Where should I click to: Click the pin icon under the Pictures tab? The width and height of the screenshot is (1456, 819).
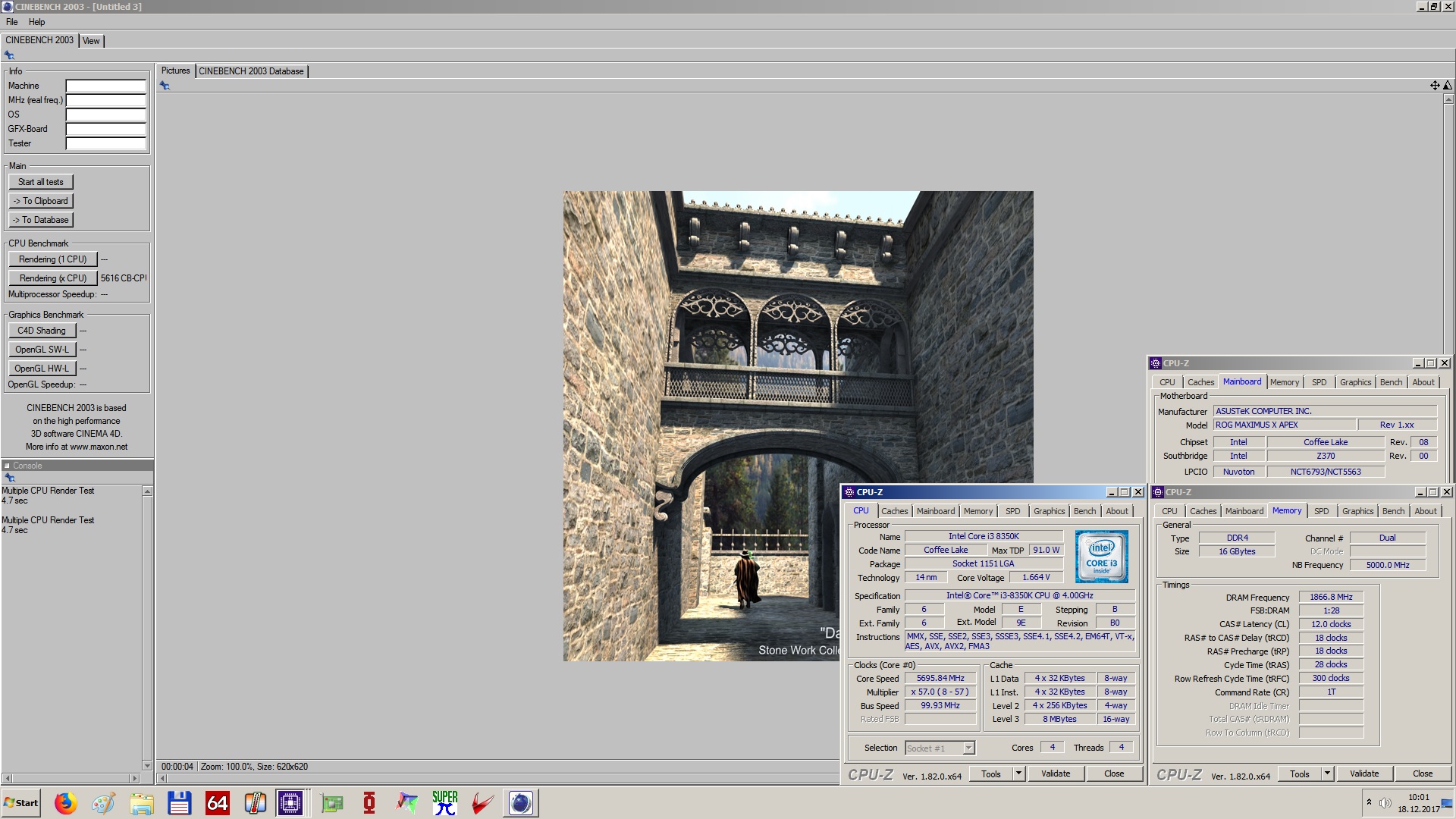point(165,86)
